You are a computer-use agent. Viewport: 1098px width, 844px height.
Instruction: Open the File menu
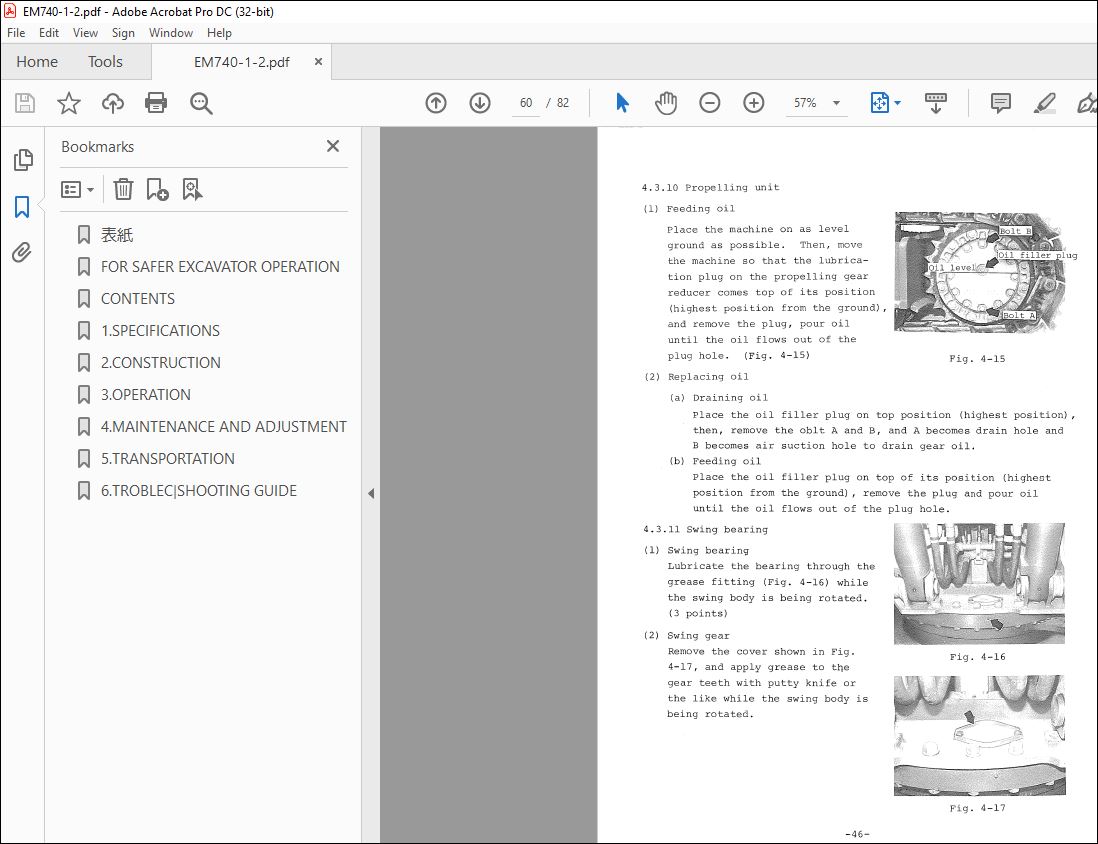point(16,33)
